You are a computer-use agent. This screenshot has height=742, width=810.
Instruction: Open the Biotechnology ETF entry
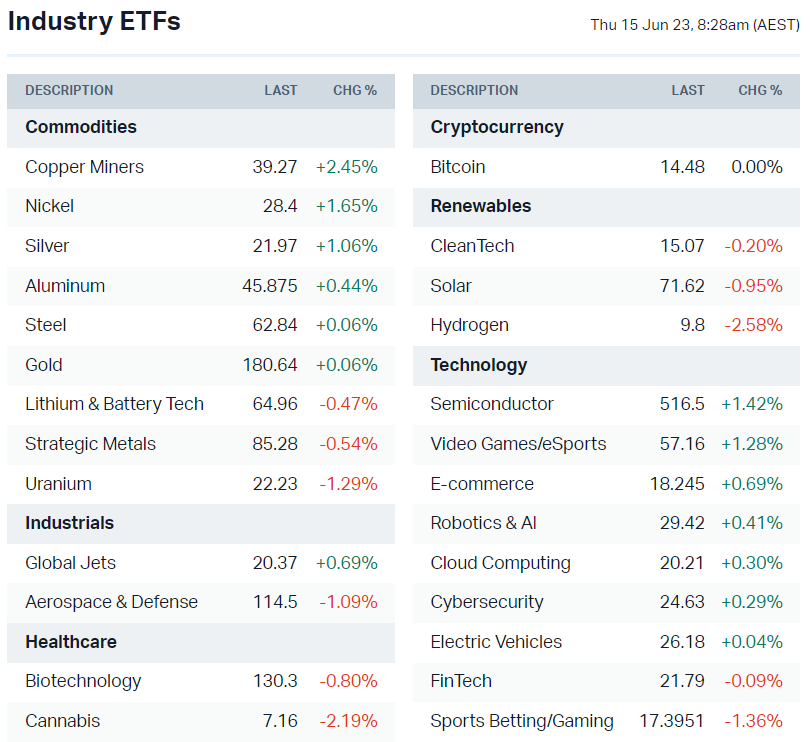pos(83,681)
